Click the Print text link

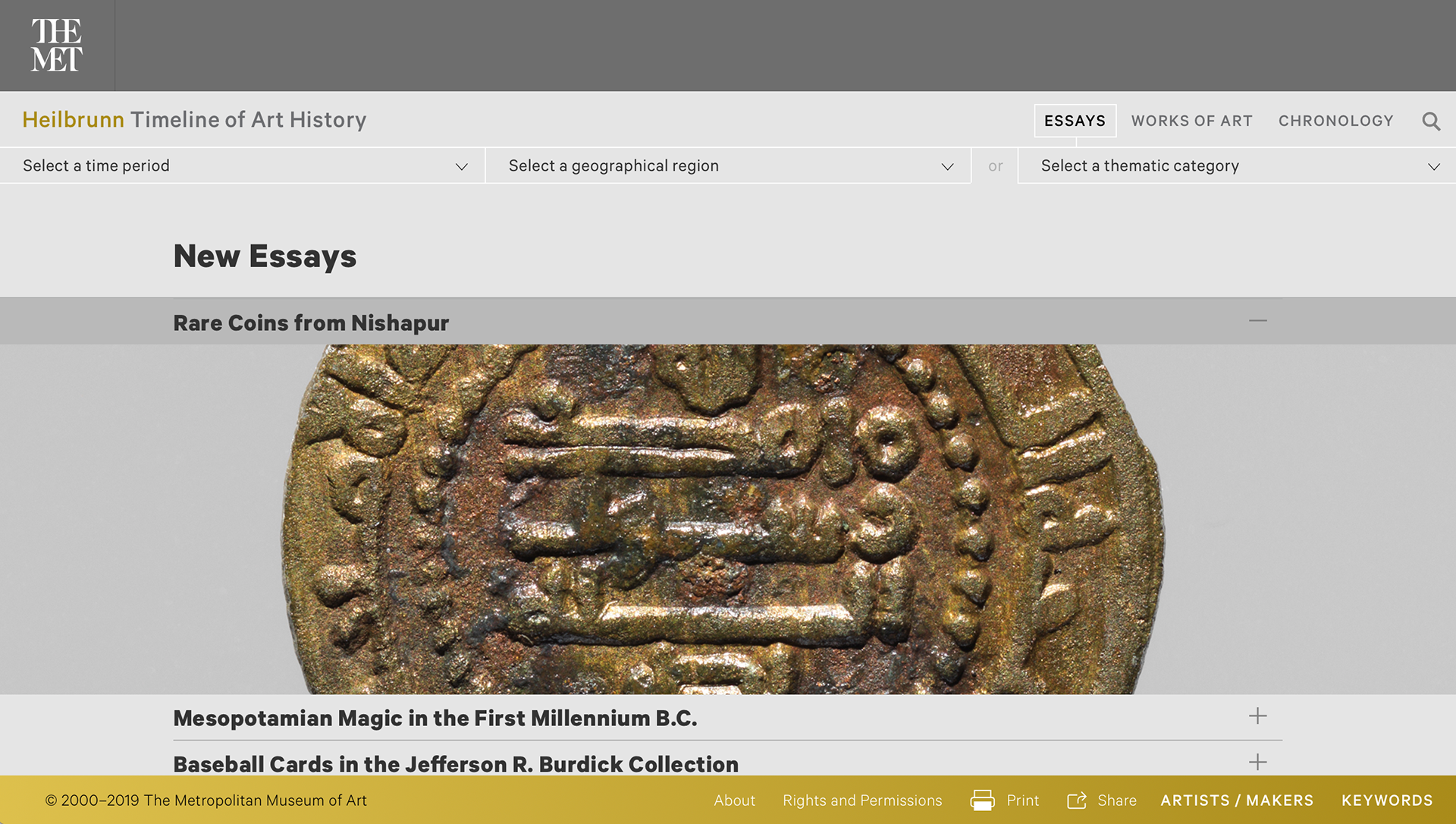1022,800
